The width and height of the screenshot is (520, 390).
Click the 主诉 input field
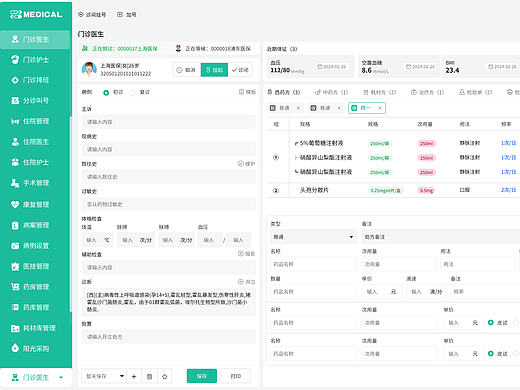click(x=169, y=122)
